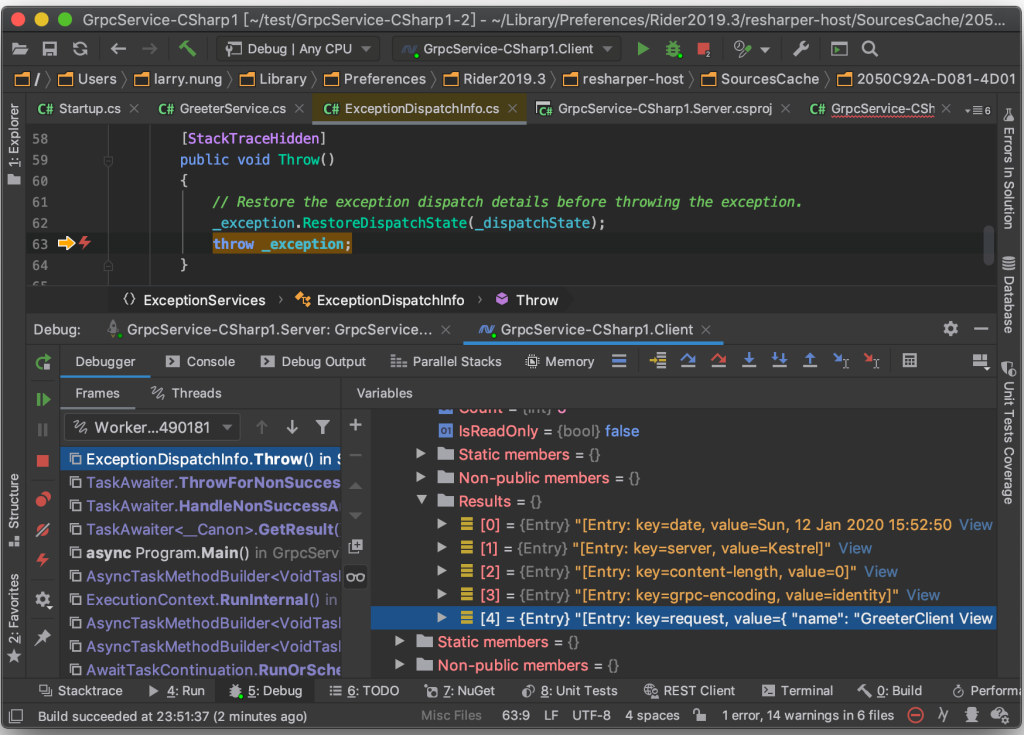The height and width of the screenshot is (735, 1024).
Task: Expand the [0] Entry key=date item
Action: coord(442,524)
